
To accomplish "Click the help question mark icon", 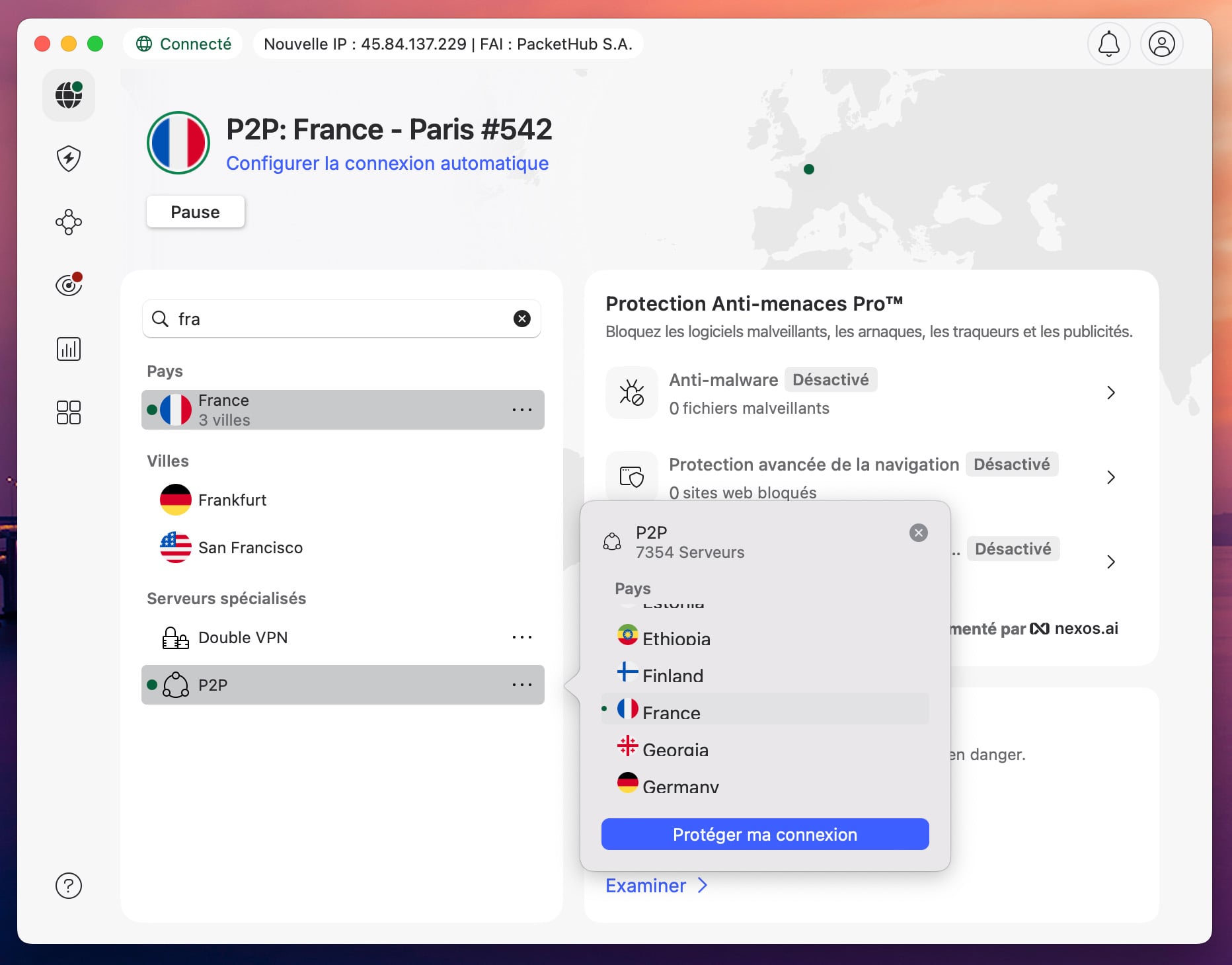I will (x=68, y=886).
